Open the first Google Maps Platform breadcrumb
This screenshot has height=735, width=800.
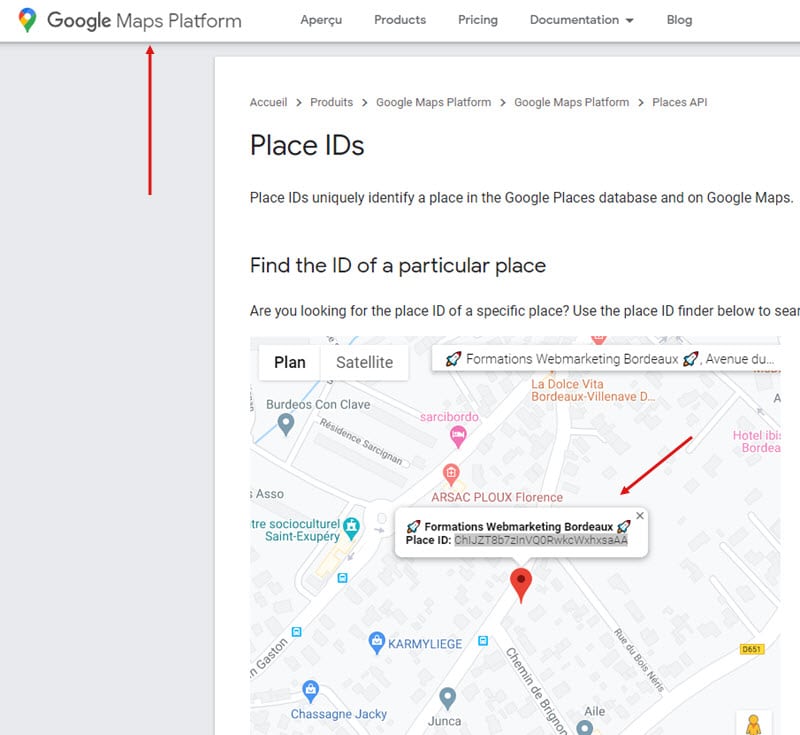[x=433, y=102]
